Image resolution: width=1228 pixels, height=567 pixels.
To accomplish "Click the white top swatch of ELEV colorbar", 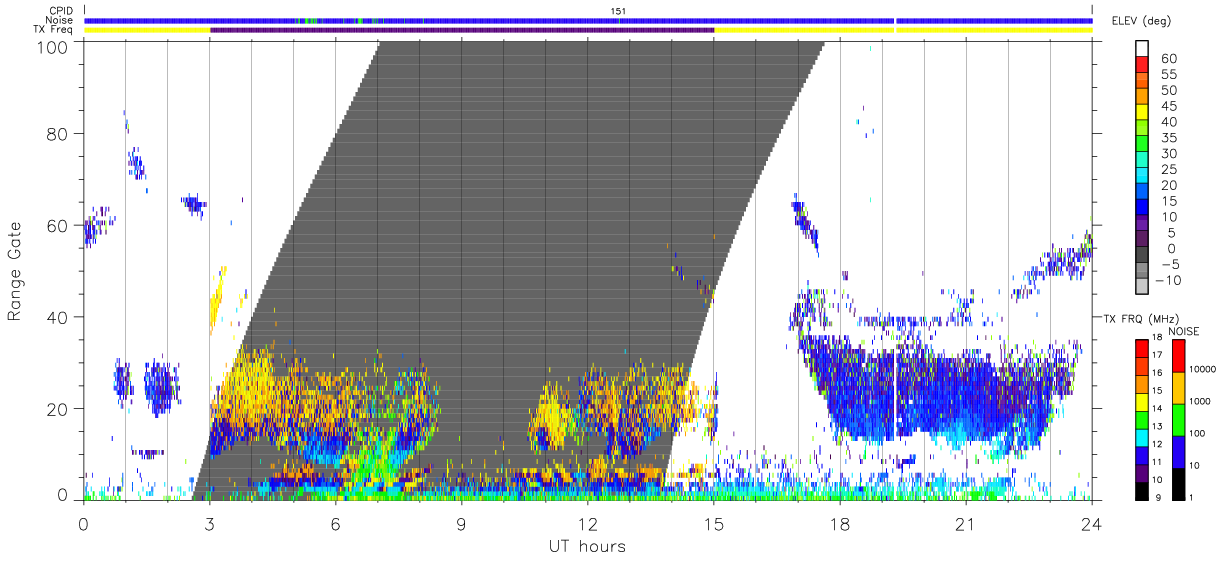I will (1142, 48).
